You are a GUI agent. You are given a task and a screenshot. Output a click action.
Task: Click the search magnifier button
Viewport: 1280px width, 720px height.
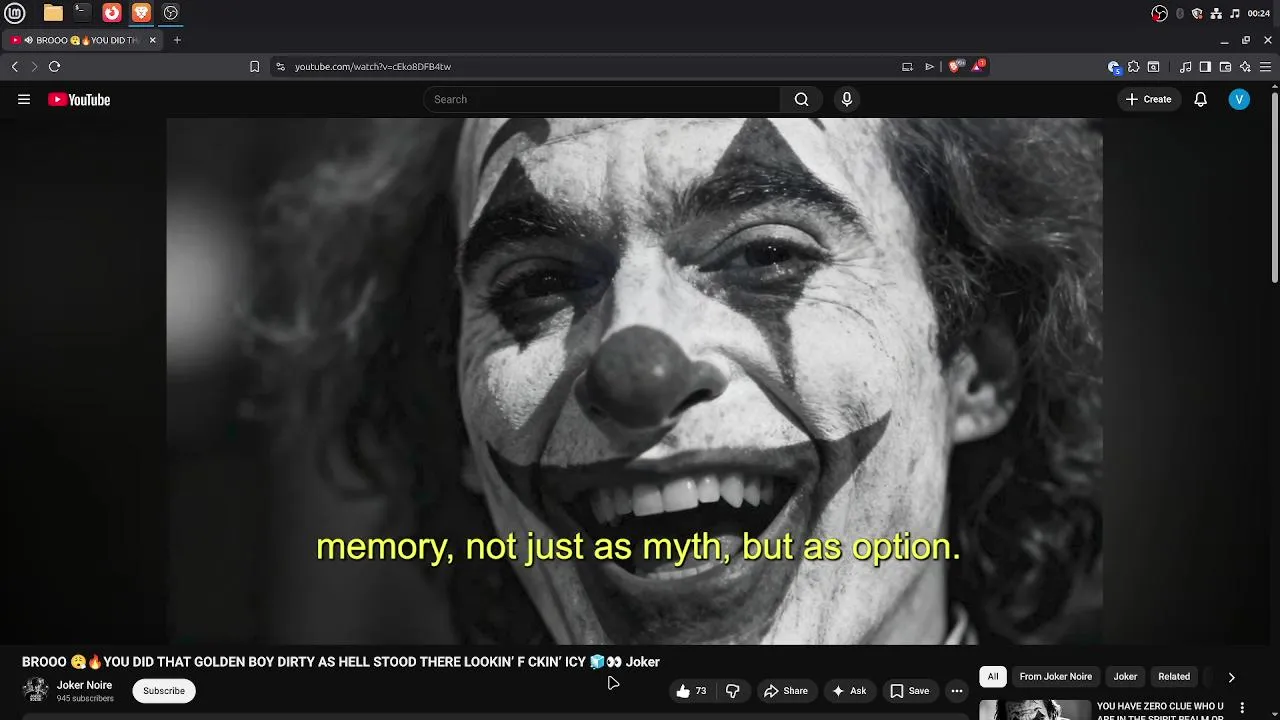[801, 99]
